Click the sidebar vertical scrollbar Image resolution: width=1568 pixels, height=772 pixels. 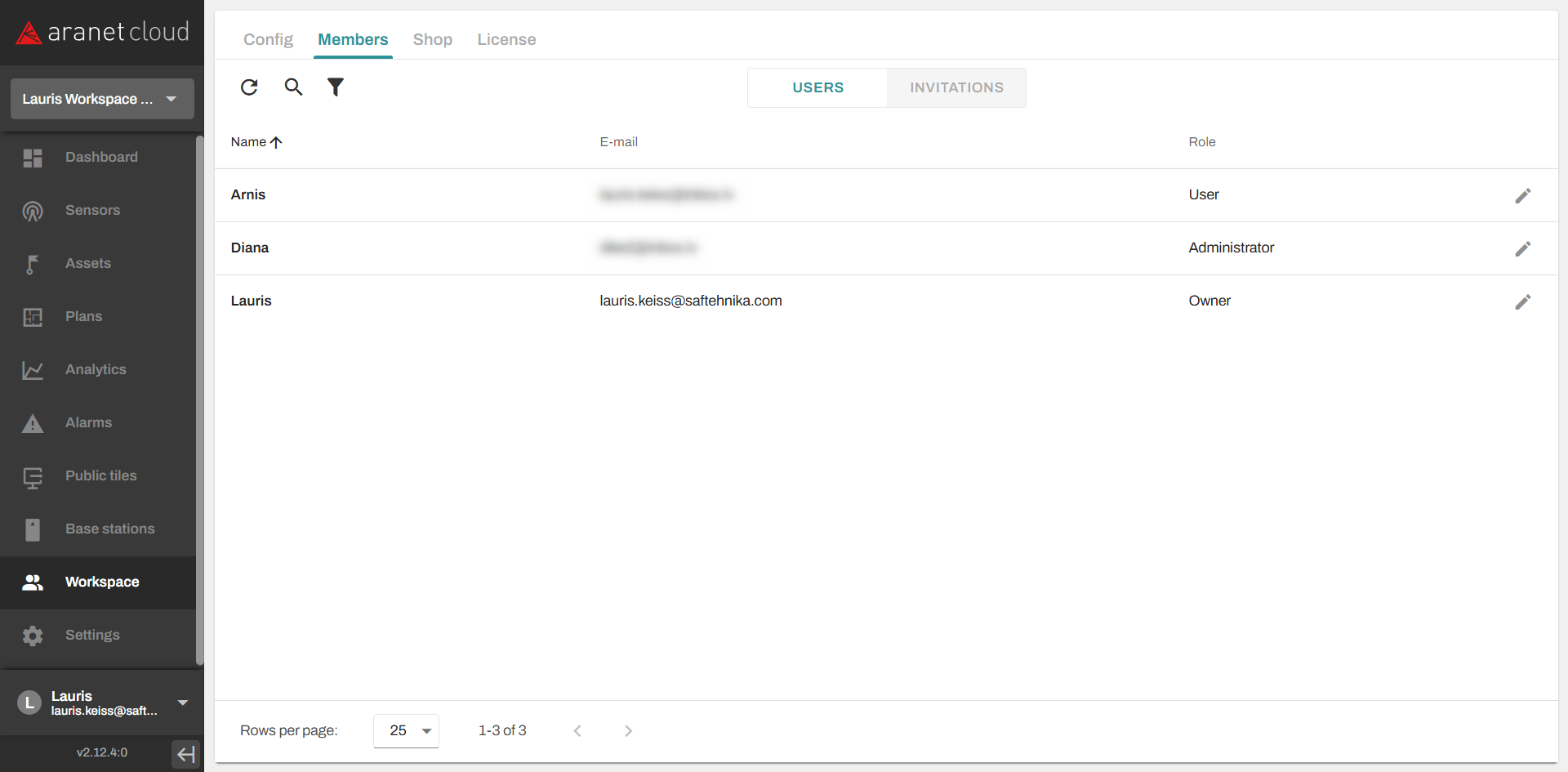click(x=199, y=400)
